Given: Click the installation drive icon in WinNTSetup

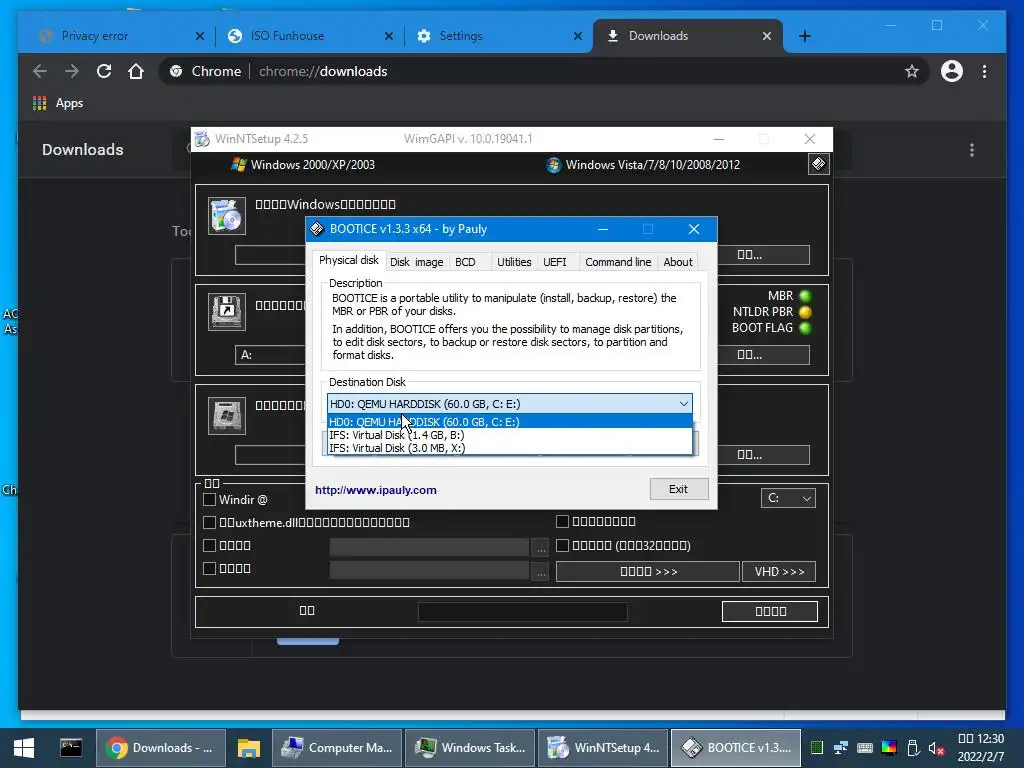Looking at the screenshot, I should coord(227,415).
